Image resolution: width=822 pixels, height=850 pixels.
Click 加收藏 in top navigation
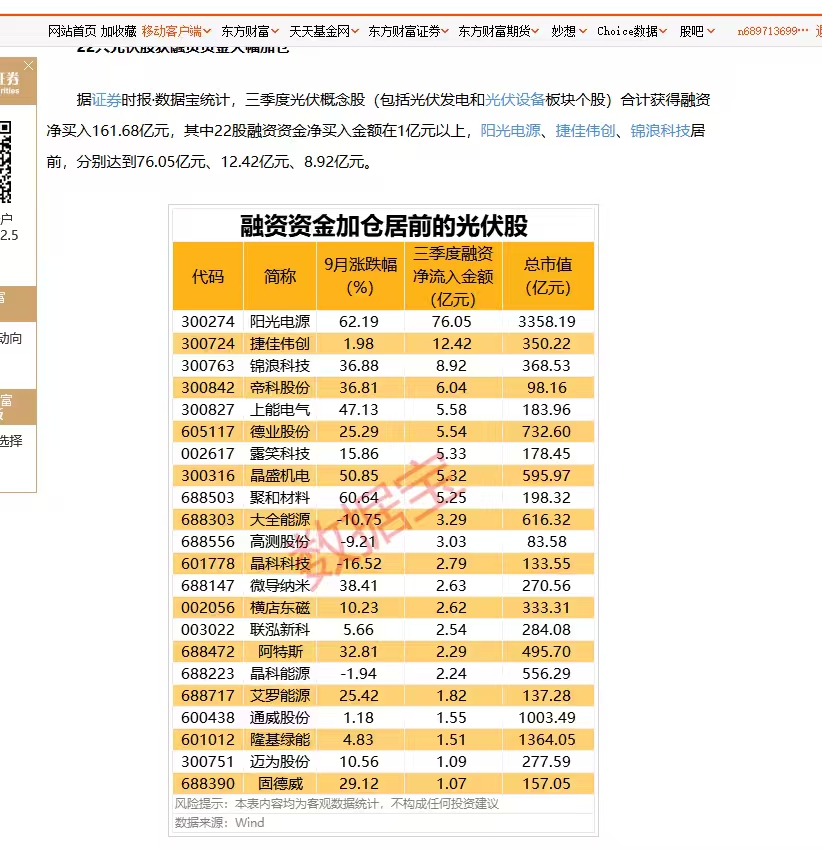click(119, 31)
